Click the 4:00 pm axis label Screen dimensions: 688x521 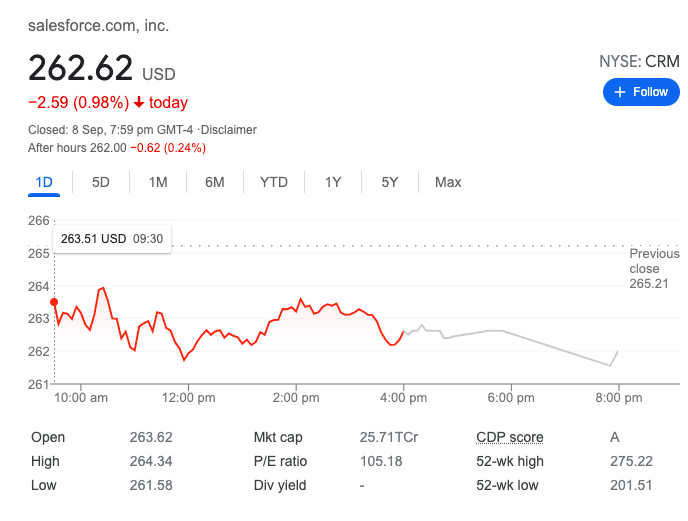coord(403,398)
